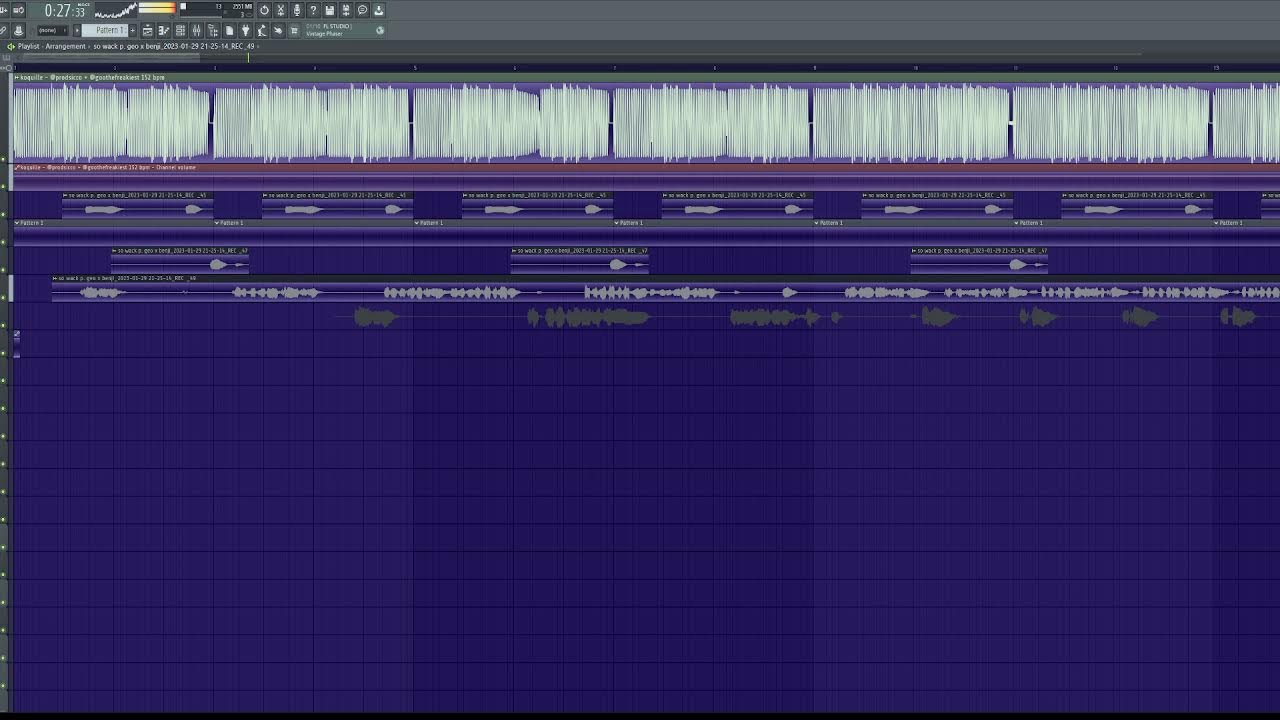
Task: Click the microphone one-click recording icon
Action: click(297, 10)
